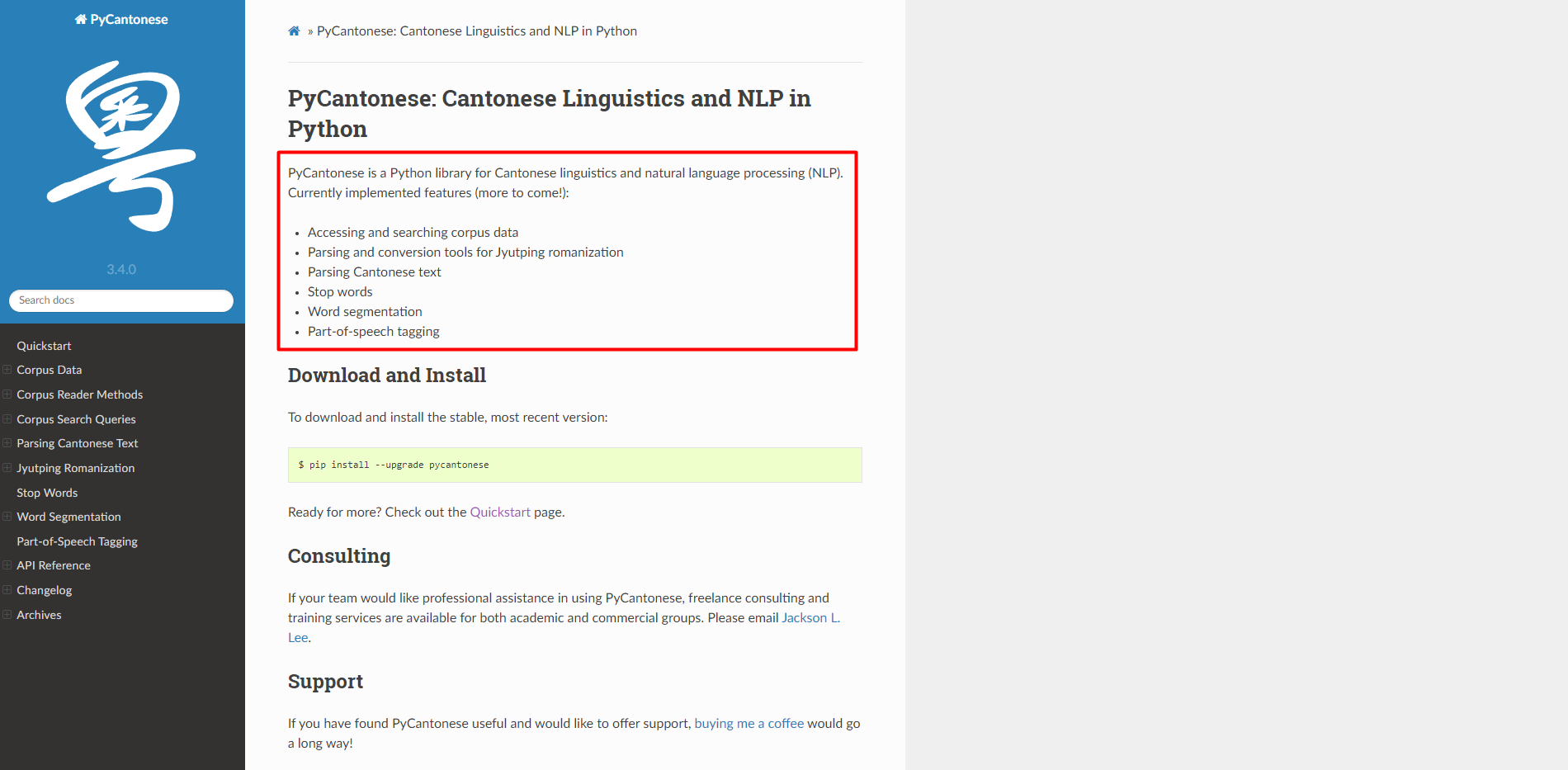
Task: Click the Support heading
Action: (x=325, y=682)
